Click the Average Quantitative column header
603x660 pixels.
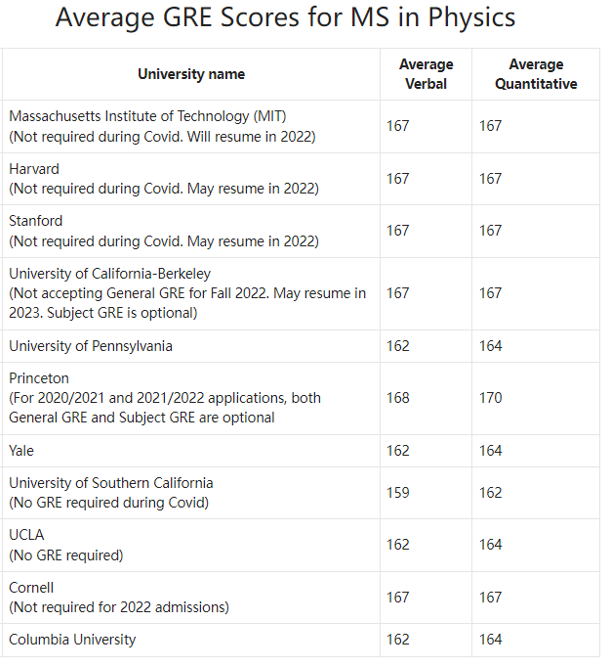(536, 74)
